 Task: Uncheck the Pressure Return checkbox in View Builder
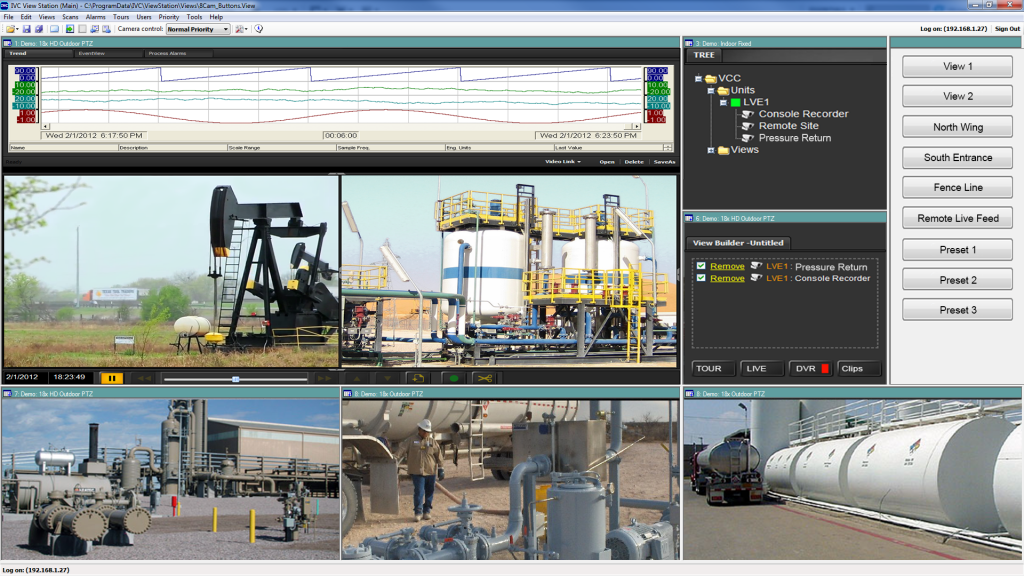click(x=701, y=266)
